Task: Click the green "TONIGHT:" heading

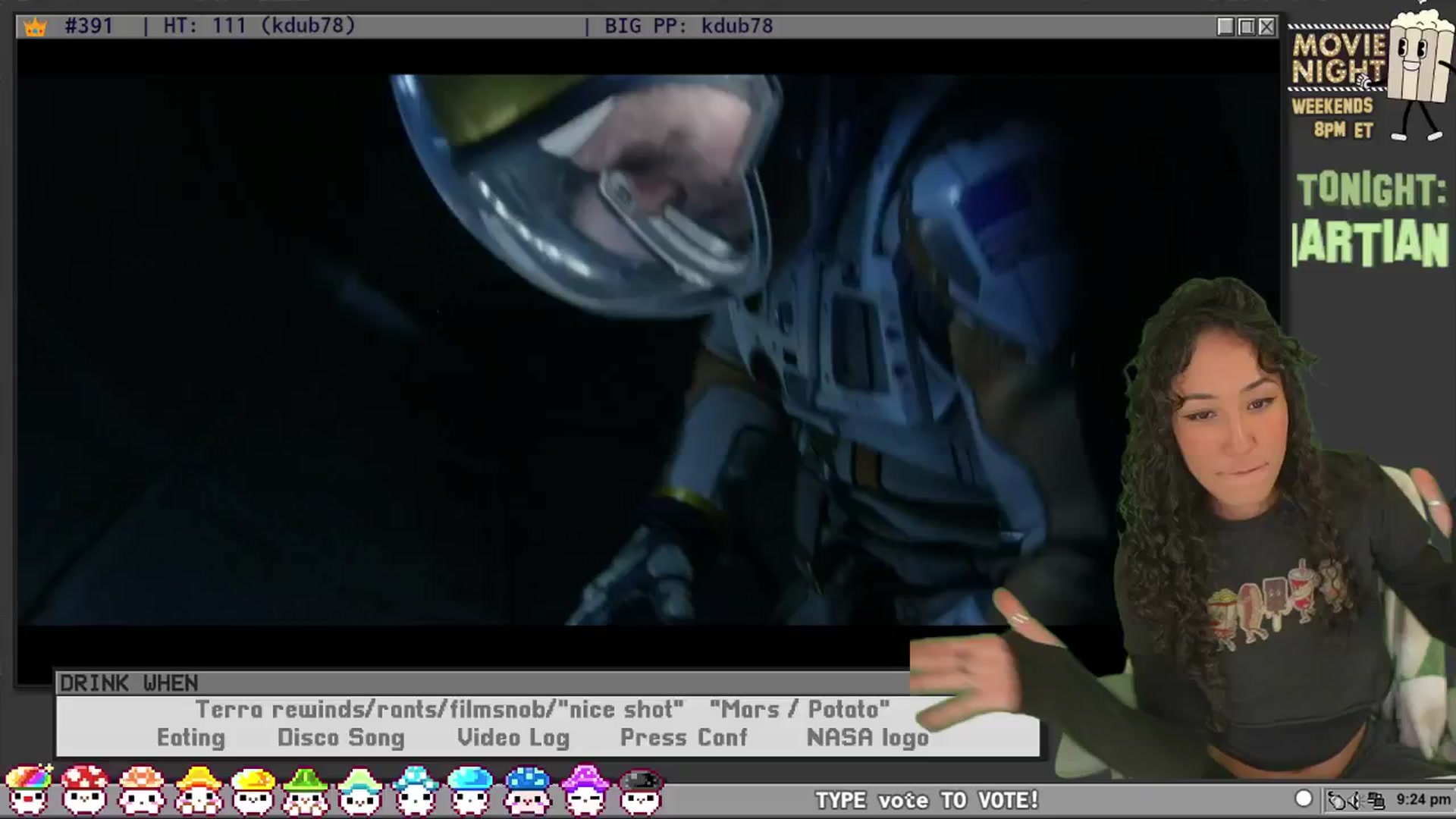Action: click(1371, 190)
